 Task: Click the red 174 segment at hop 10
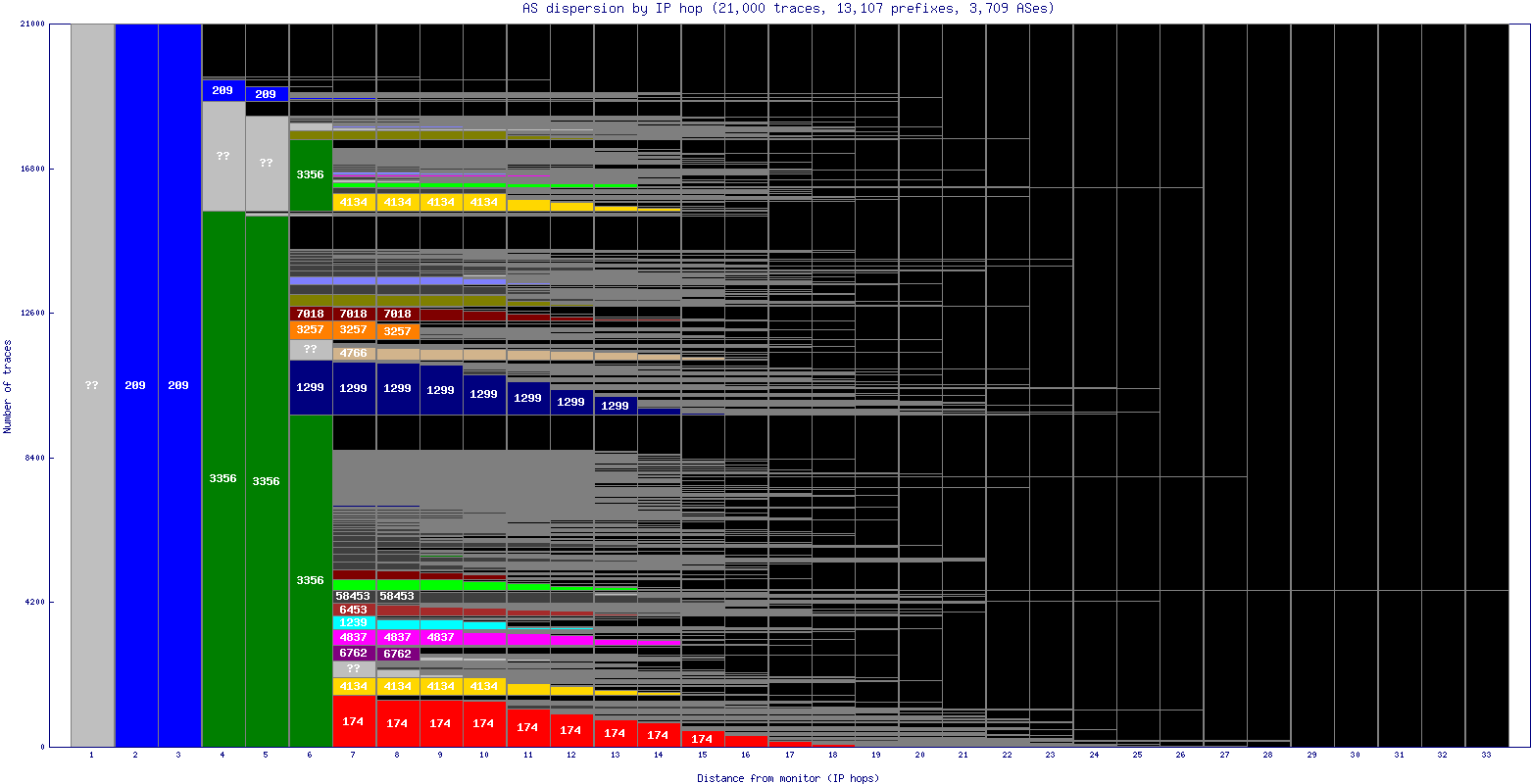click(x=485, y=723)
